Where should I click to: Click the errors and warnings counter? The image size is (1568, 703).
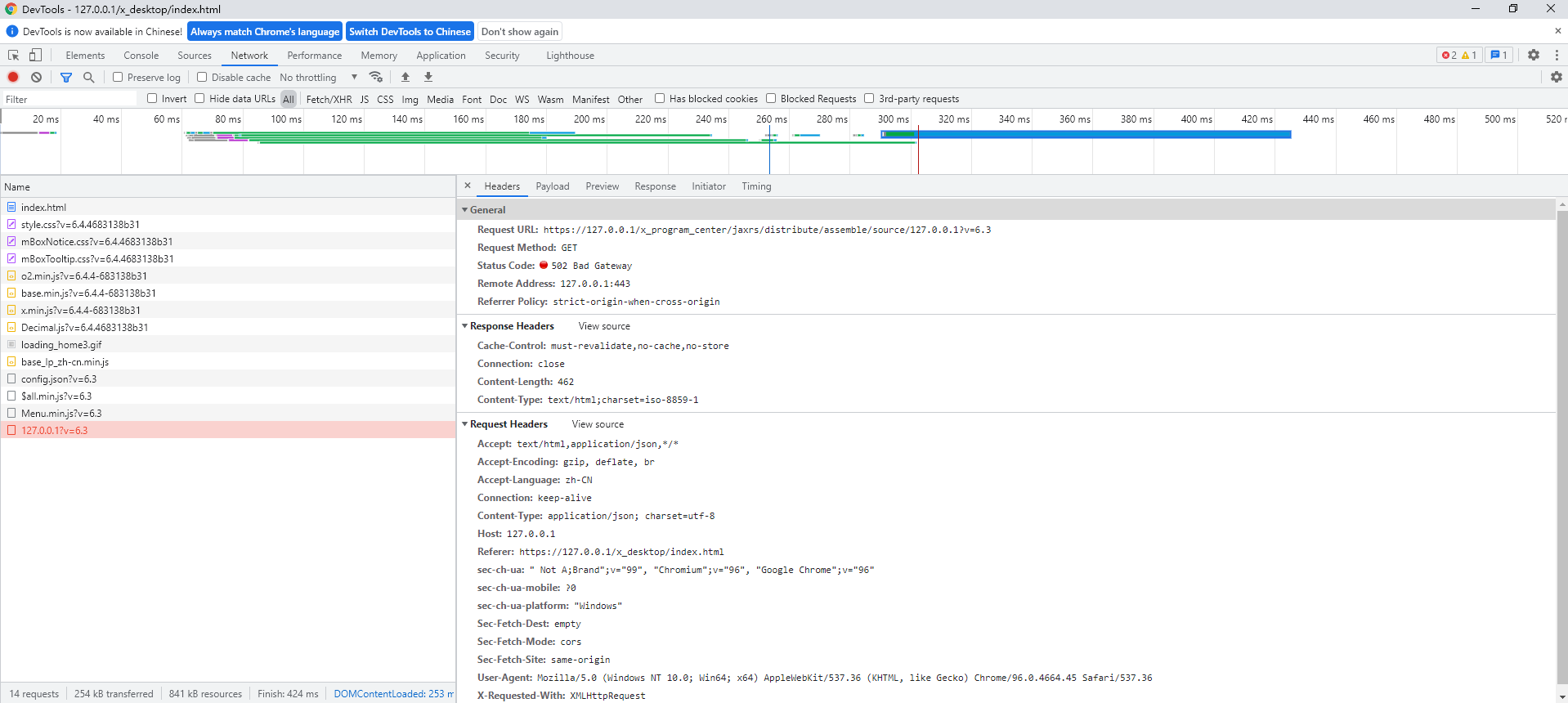pyautogui.click(x=1459, y=55)
